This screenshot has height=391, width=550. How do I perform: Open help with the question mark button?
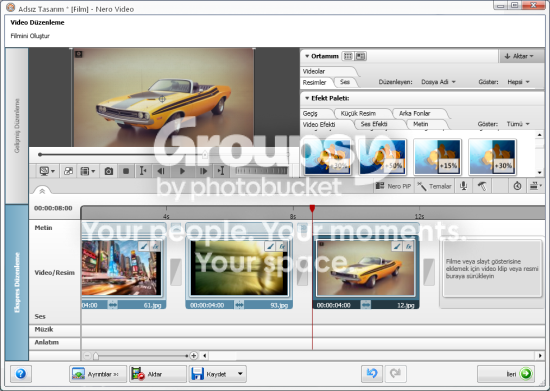(21, 374)
